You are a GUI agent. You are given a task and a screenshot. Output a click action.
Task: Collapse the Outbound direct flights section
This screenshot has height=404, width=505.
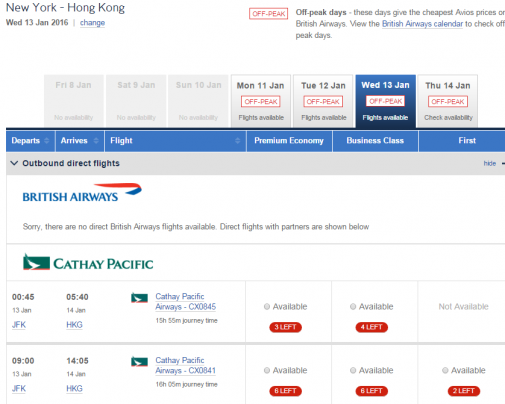(x=14, y=163)
